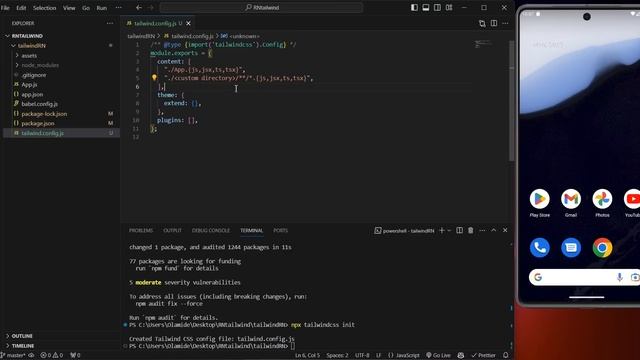Open editor more actions ellipsis

point(505,23)
